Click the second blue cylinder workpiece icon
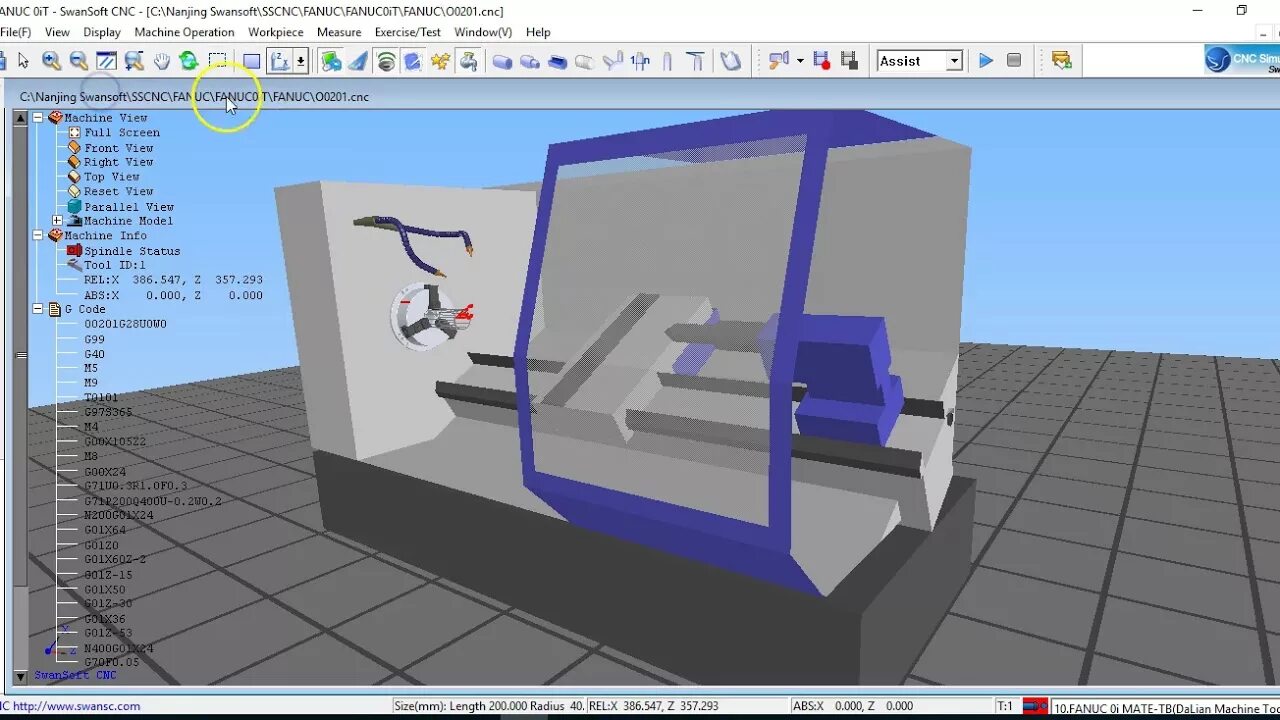 (530, 61)
